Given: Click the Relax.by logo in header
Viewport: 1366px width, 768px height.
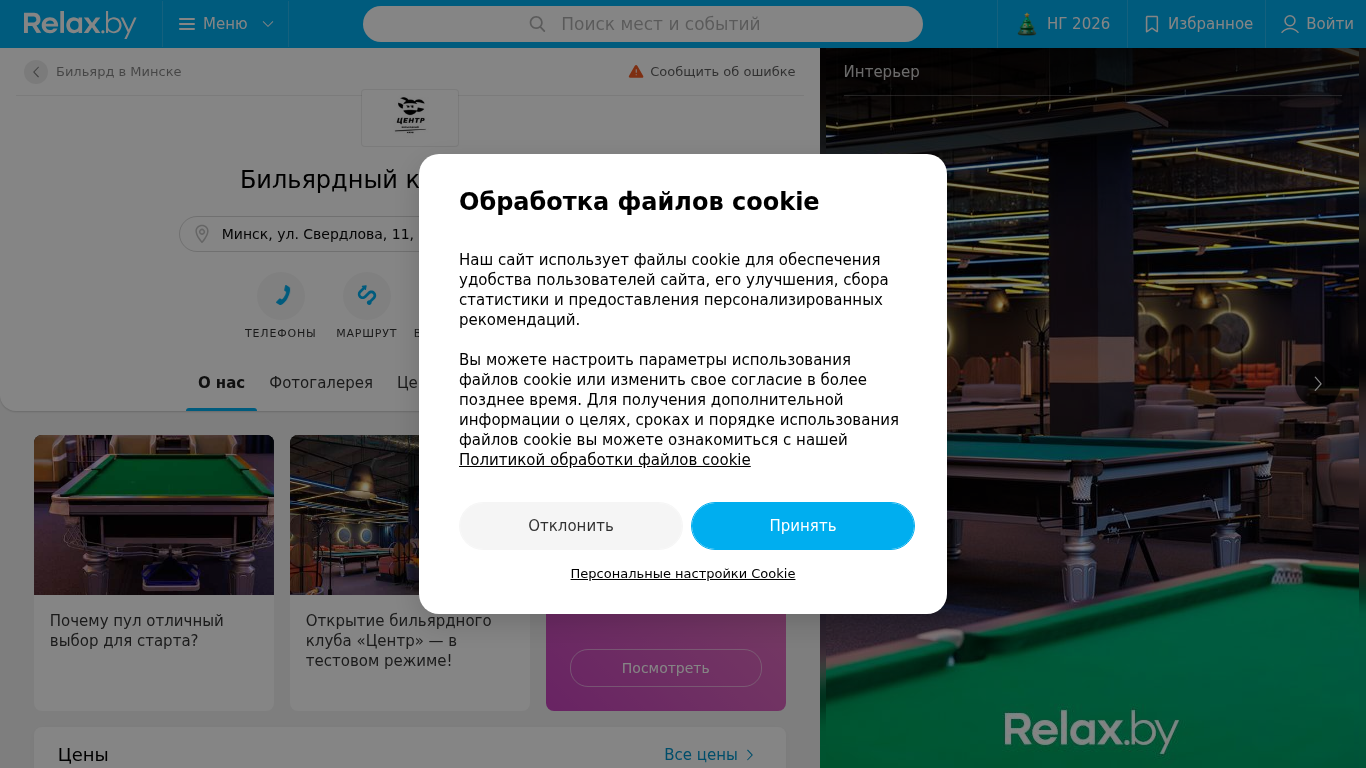Looking at the screenshot, I should pyautogui.click(x=80, y=24).
